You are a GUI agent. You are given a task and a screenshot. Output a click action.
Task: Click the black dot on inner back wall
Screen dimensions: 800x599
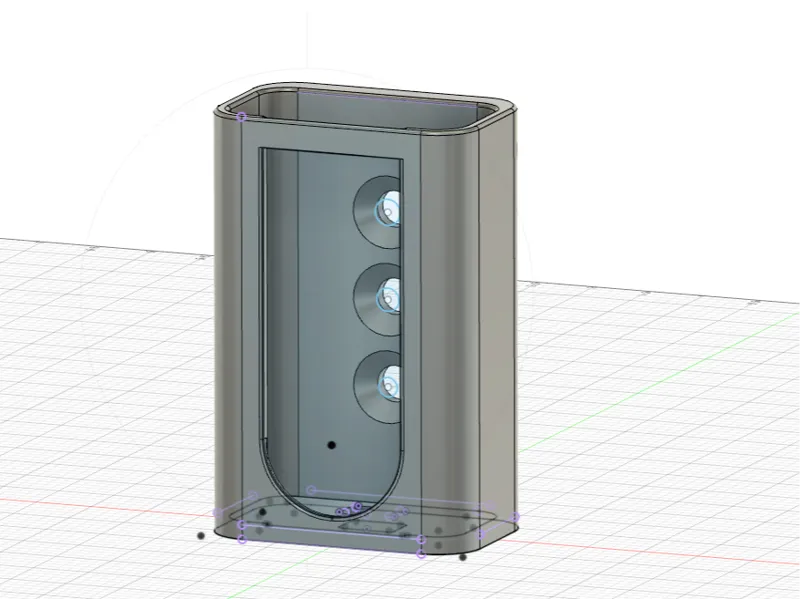tap(332, 445)
